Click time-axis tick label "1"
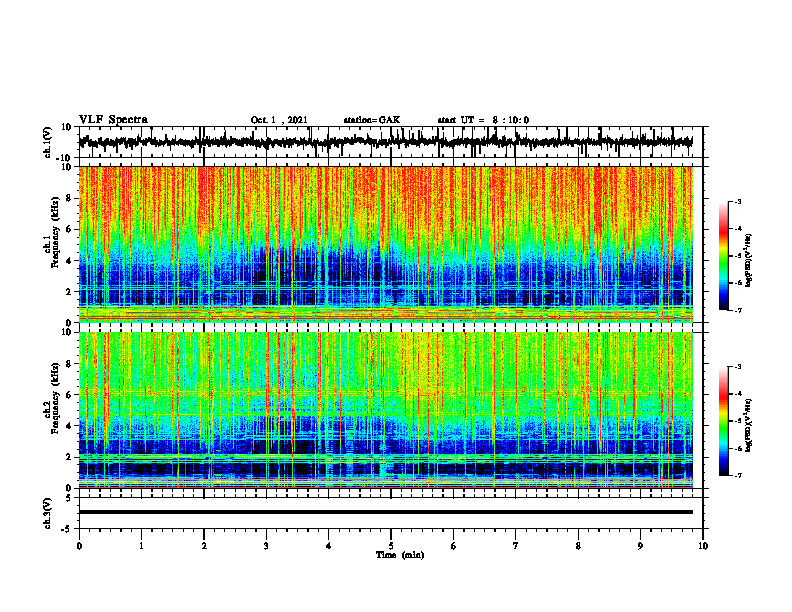792x612 pixels. pyautogui.click(x=141, y=546)
